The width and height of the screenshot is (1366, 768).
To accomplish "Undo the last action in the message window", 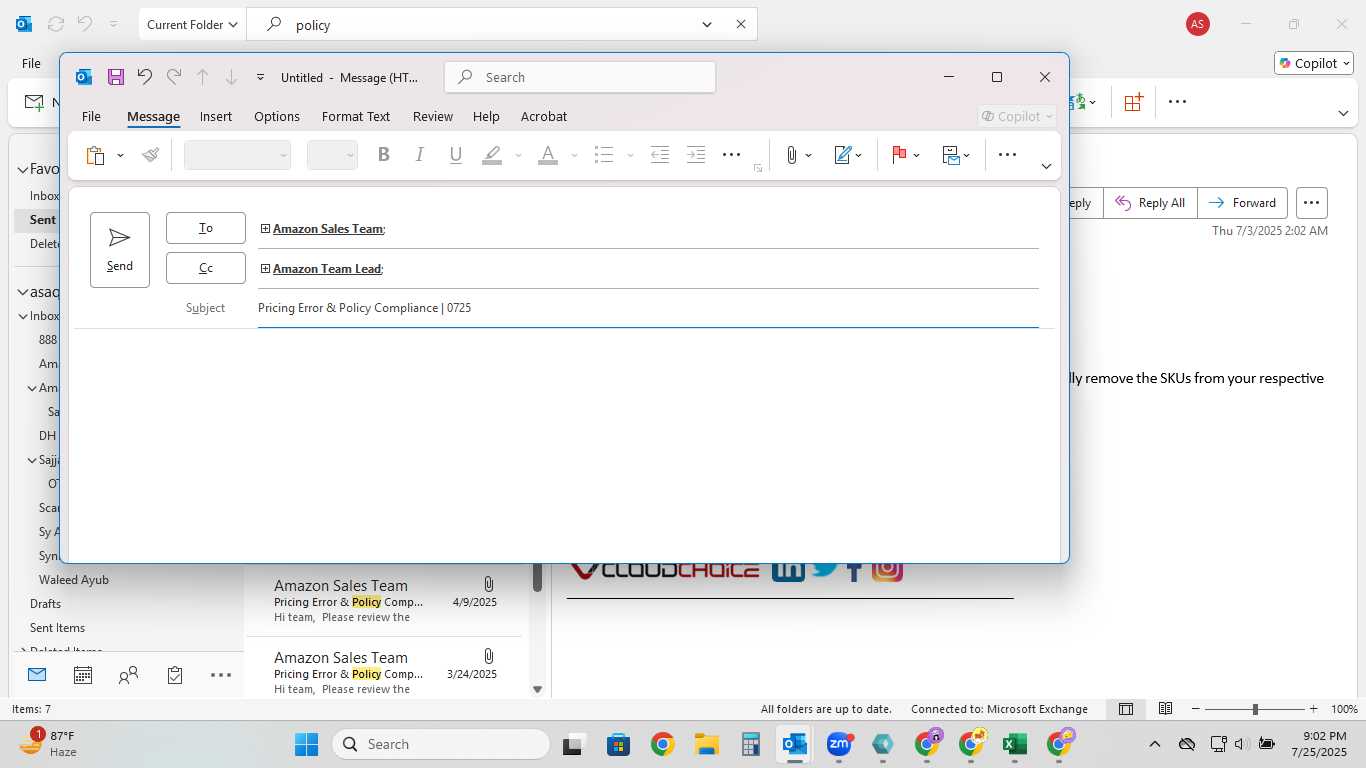I will pyautogui.click(x=145, y=77).
